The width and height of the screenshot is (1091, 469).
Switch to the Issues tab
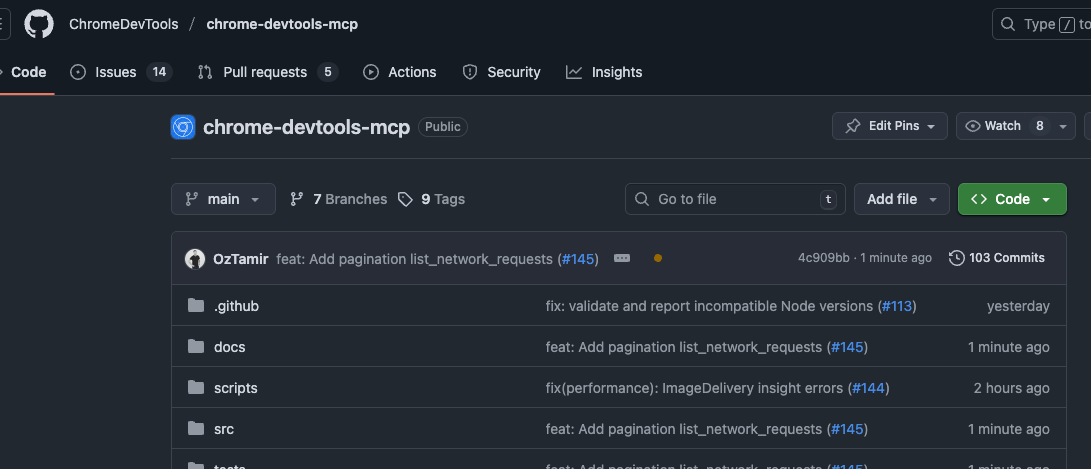pos(121,72)
